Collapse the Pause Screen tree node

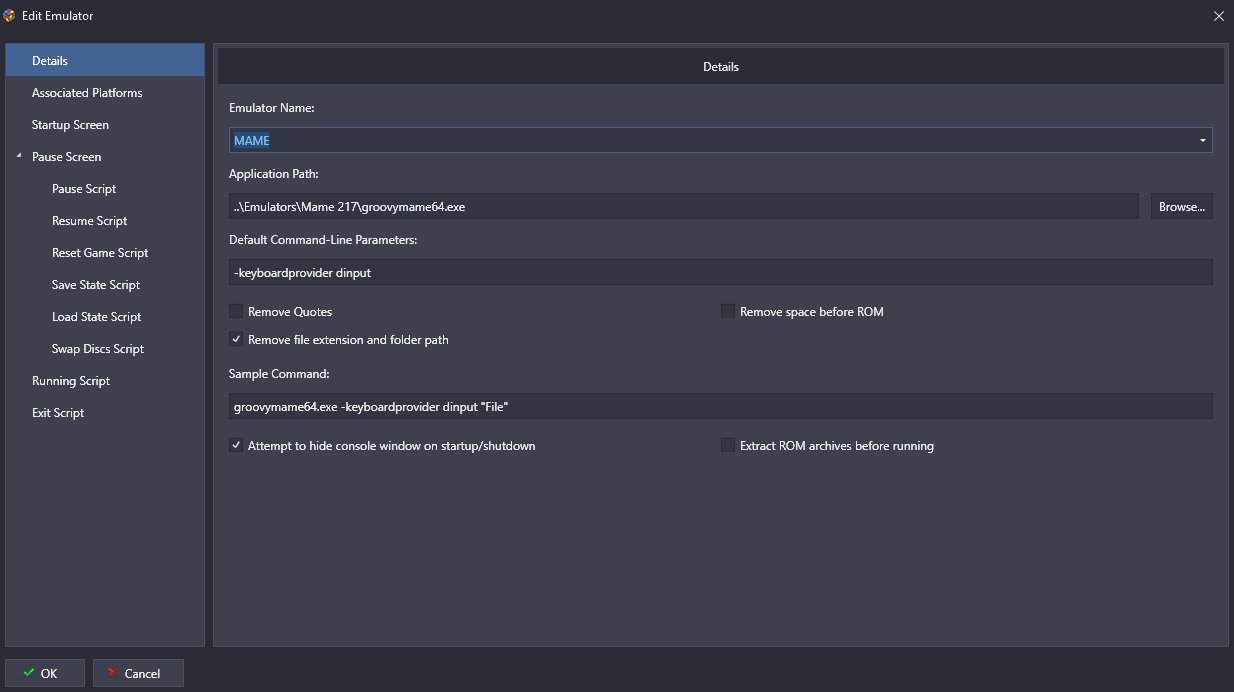(19, 157)
